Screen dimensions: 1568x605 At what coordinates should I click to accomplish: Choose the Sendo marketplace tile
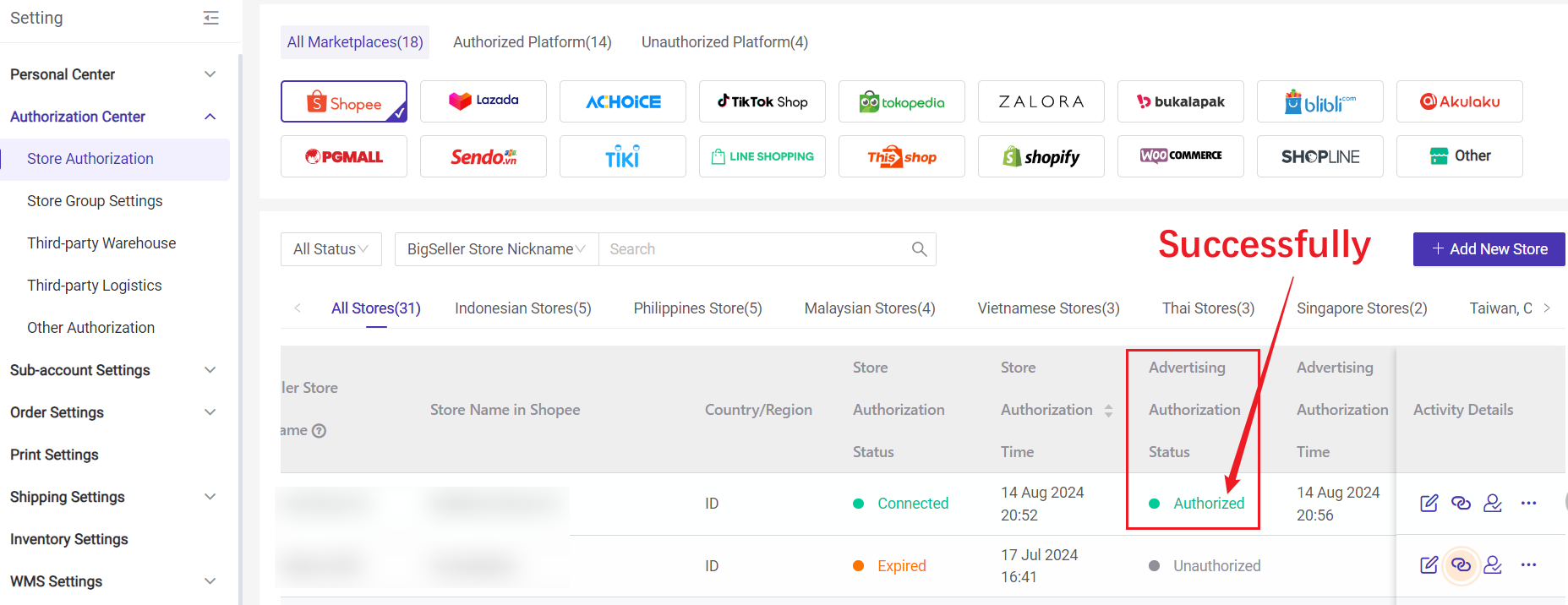click(484, 156)
